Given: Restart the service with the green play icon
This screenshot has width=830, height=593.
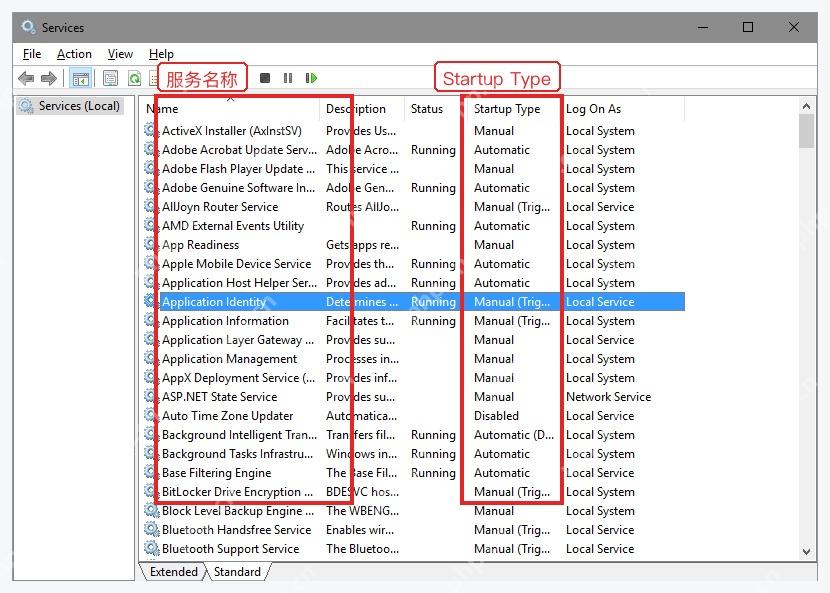Looking at the screenshot, I should pyautogui.click(x=311, y=78).
